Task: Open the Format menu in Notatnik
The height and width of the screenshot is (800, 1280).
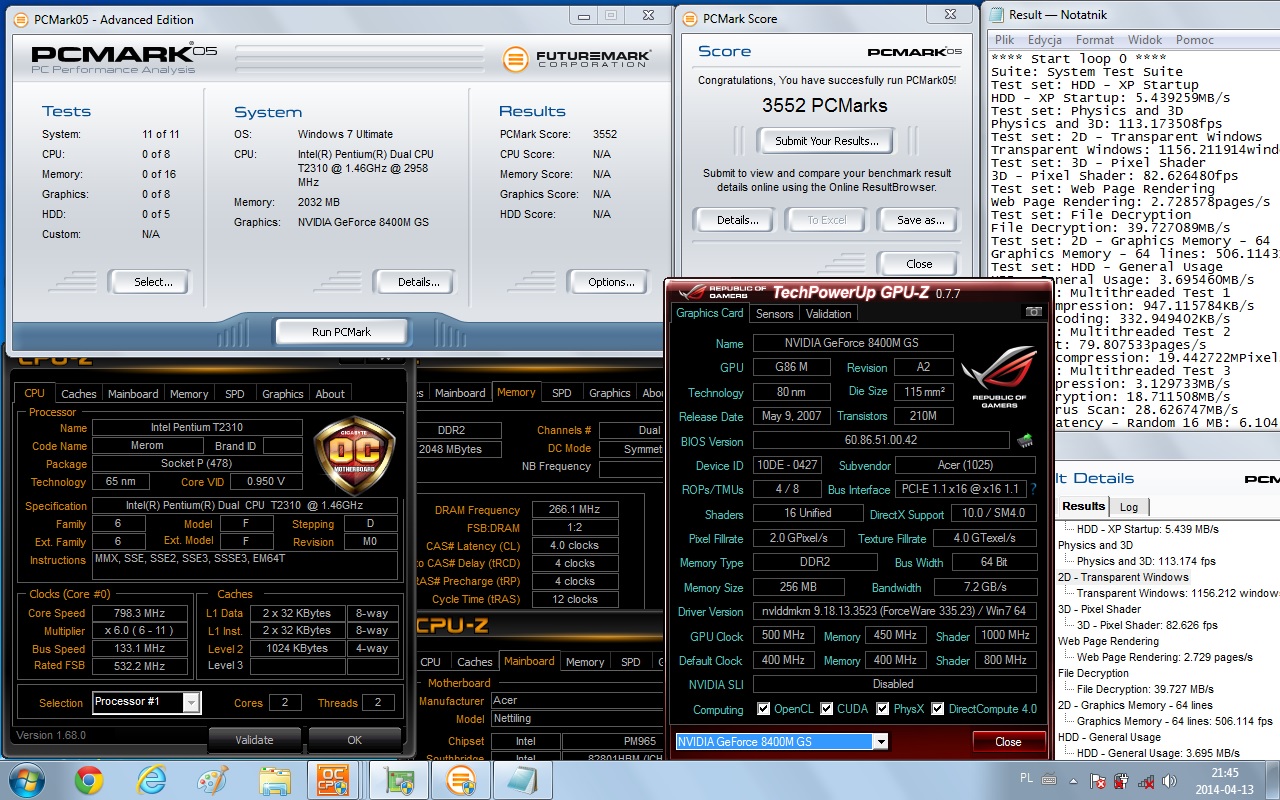Action: click(x=1095, y=40)
